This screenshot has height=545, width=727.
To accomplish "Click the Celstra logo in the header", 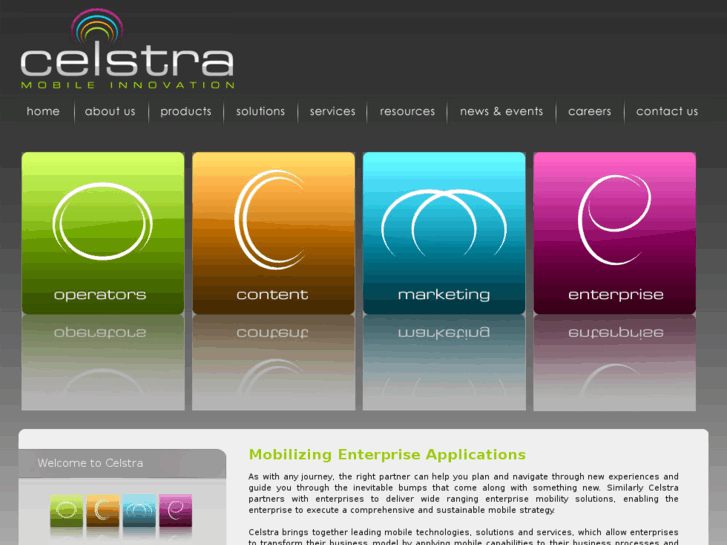I will tap(128, 49).
